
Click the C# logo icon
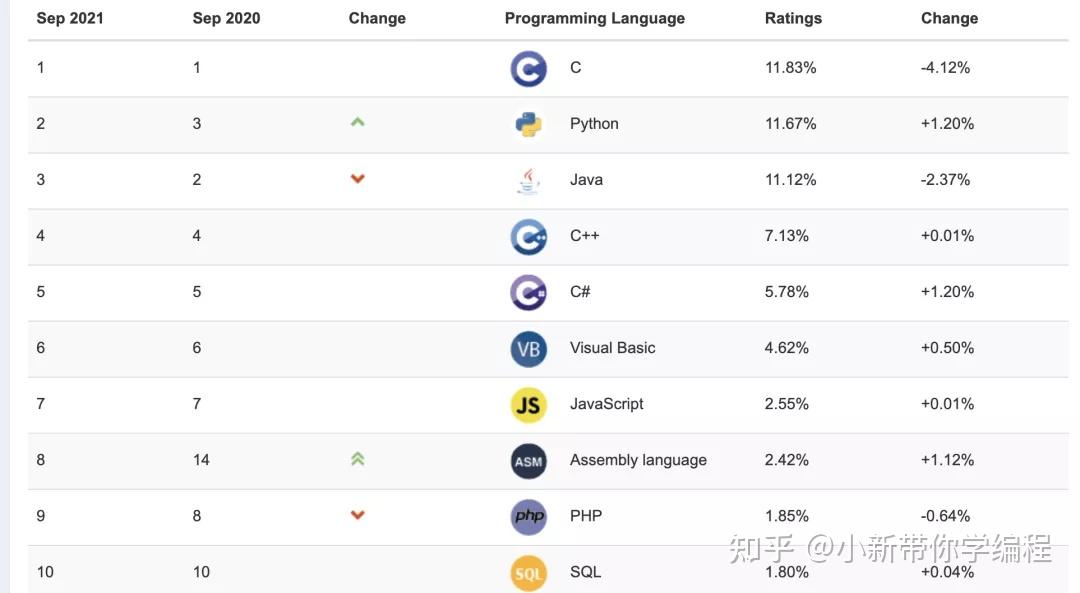(528, 292)
